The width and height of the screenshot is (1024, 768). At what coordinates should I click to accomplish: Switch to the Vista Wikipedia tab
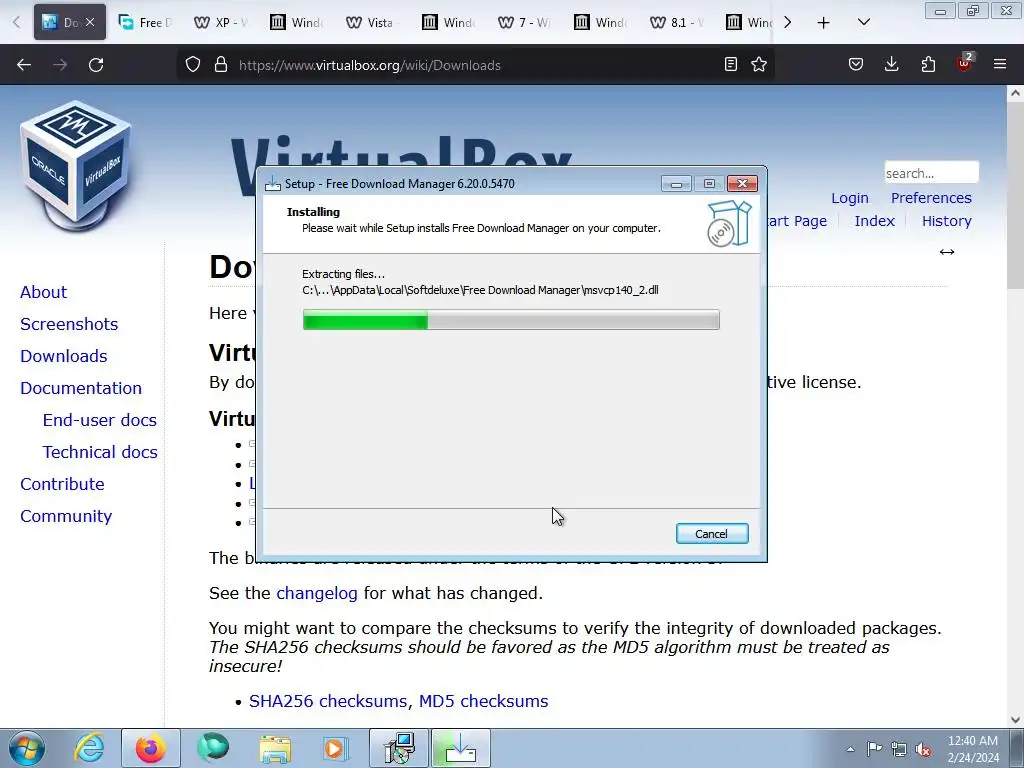click(374, 22)
